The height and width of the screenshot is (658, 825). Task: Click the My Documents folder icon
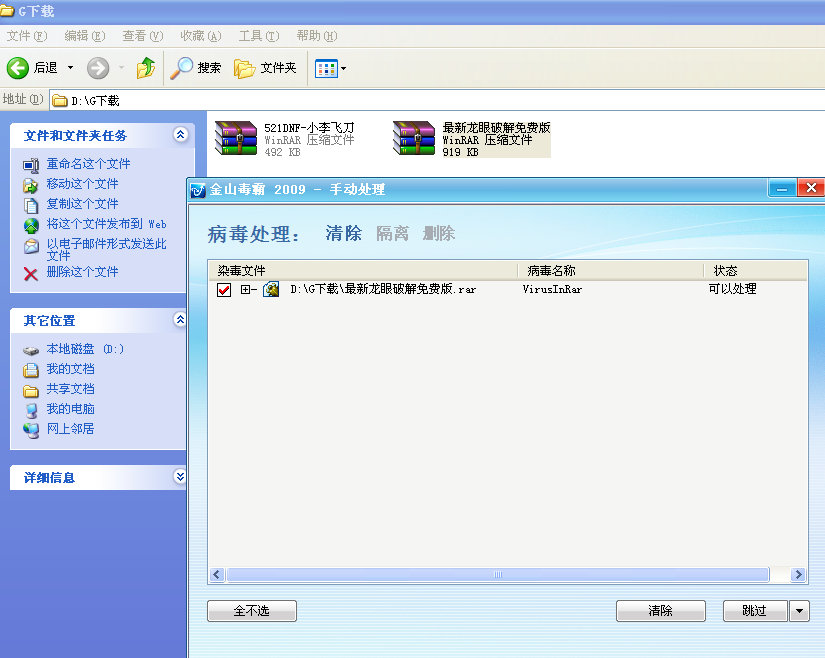31,370
